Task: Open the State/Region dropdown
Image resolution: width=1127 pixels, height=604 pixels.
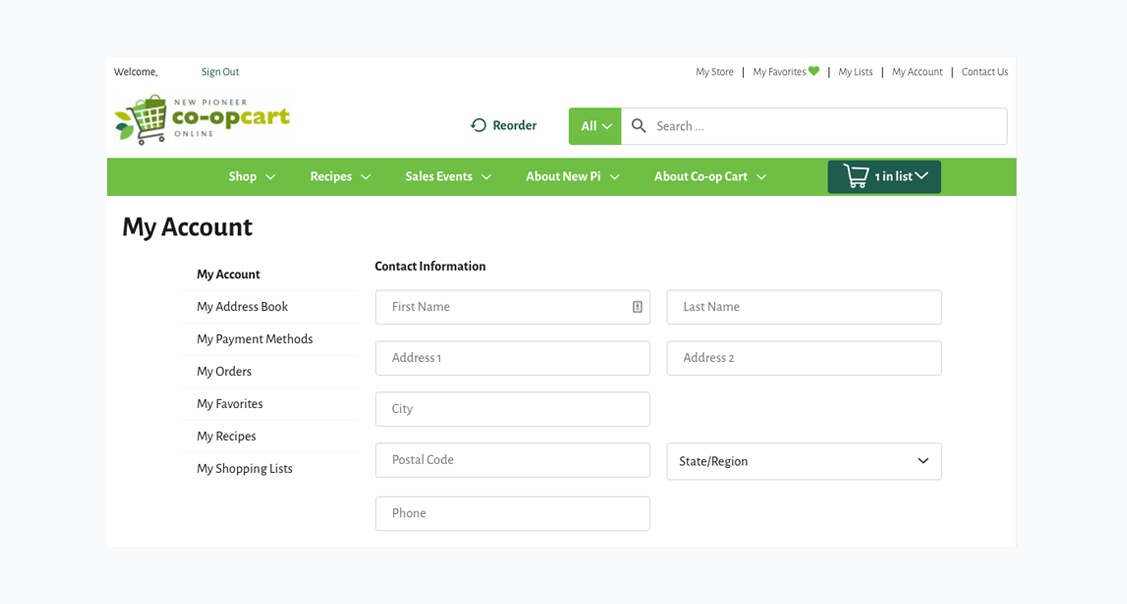Action: pyautogui.click(x=804, y=462)
